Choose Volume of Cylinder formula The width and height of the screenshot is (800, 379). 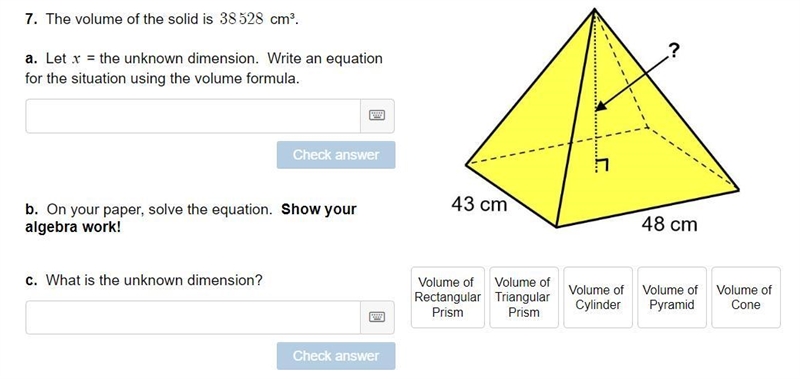[x=597, y=297]
